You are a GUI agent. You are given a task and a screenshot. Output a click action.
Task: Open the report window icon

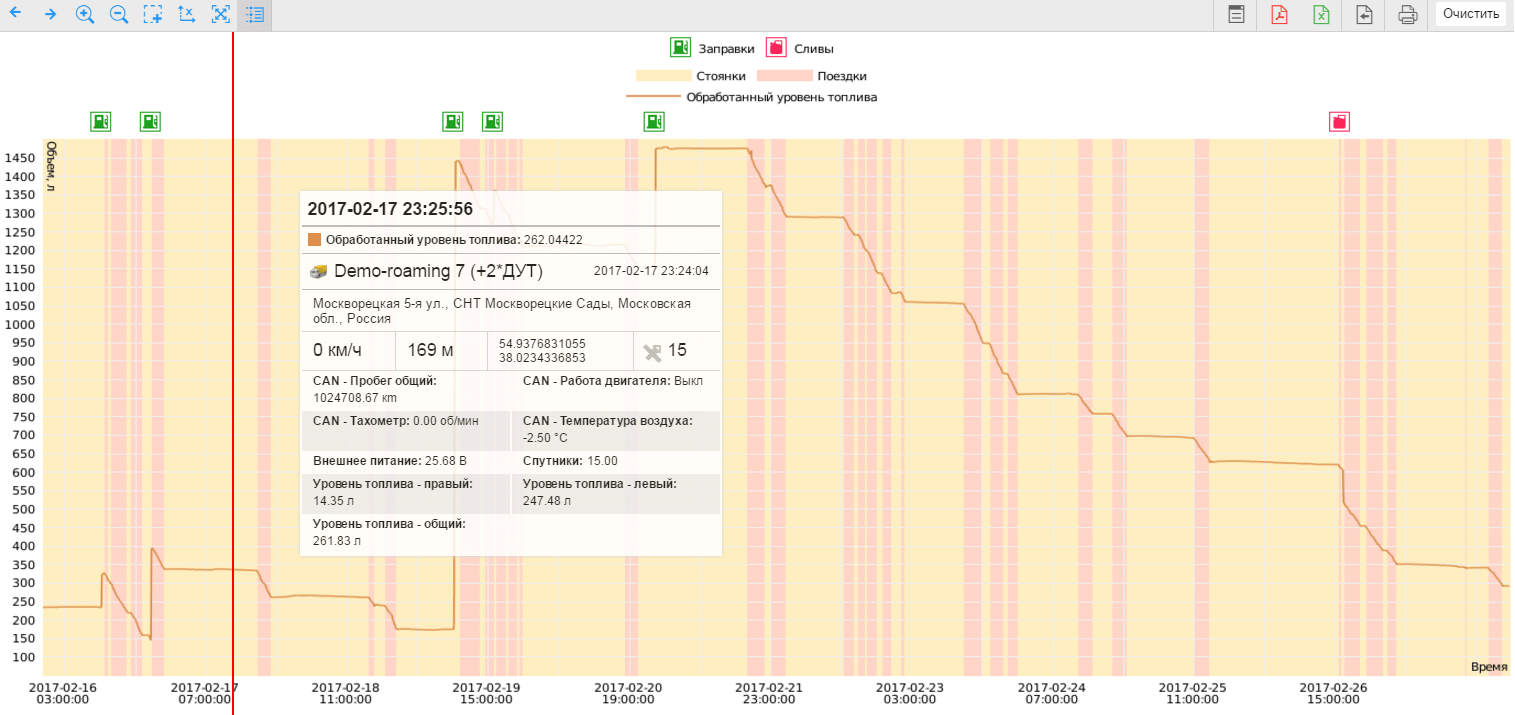pos(1236,14)
